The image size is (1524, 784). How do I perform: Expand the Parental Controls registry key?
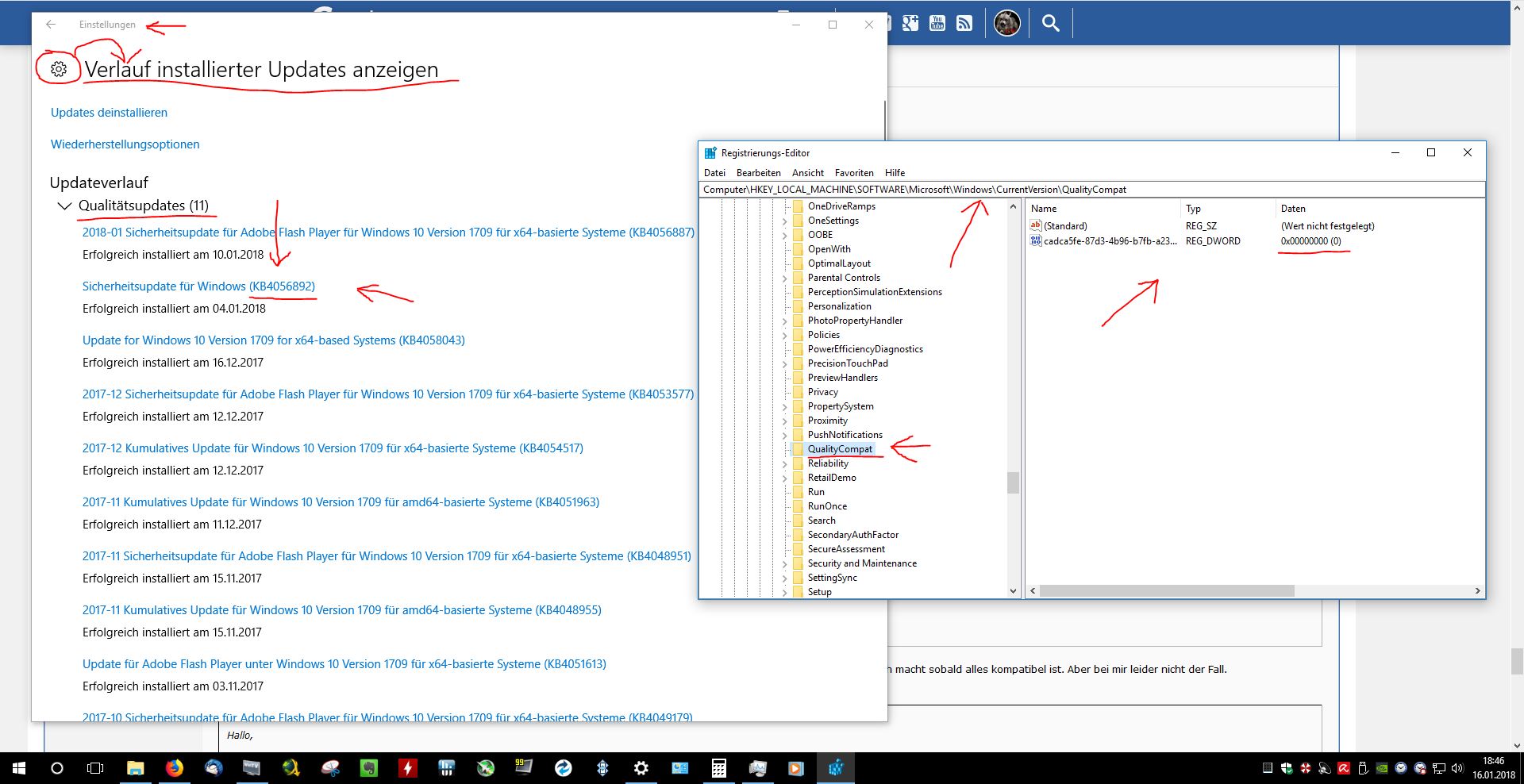pos(785,278)
